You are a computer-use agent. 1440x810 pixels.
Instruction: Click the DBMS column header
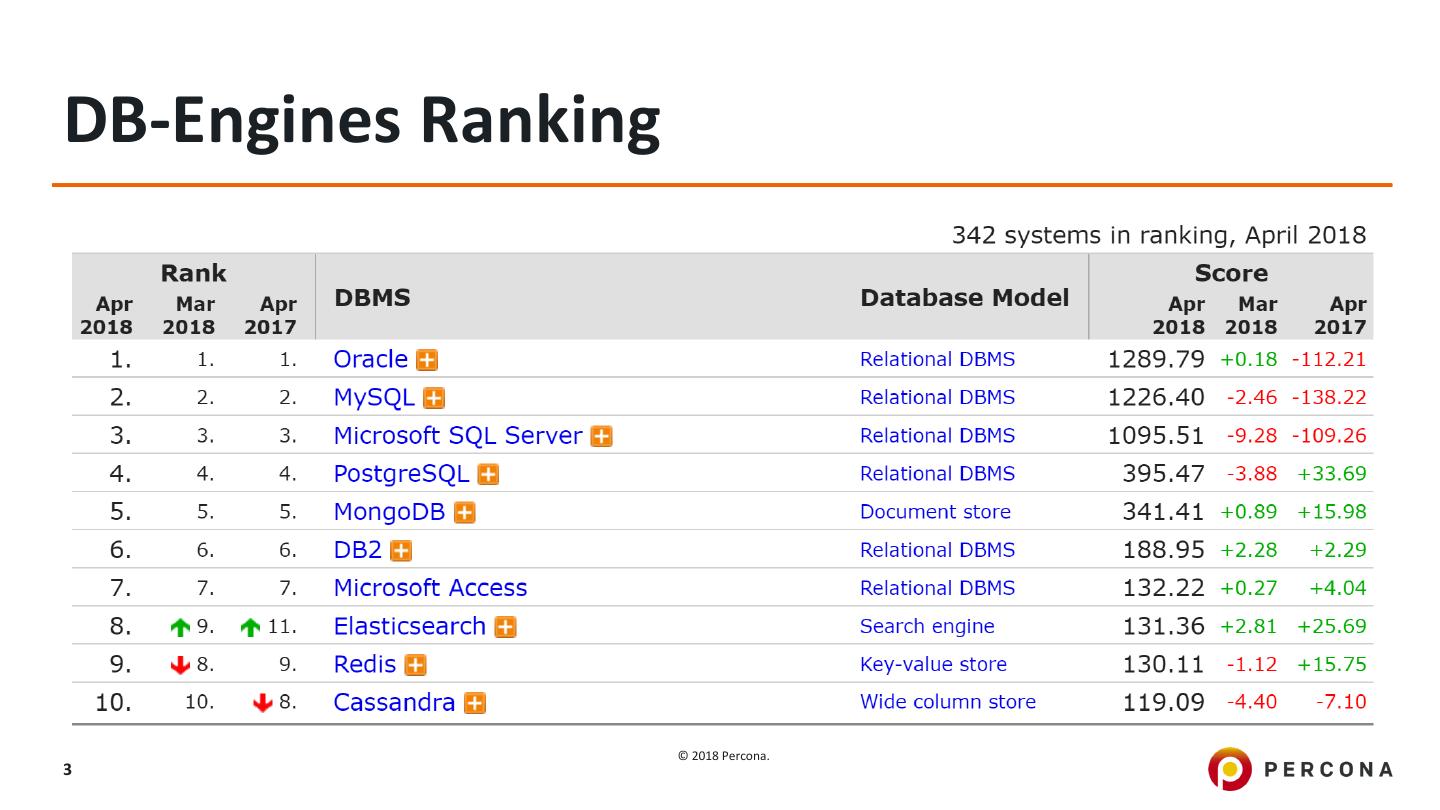(x=372, y=298)
